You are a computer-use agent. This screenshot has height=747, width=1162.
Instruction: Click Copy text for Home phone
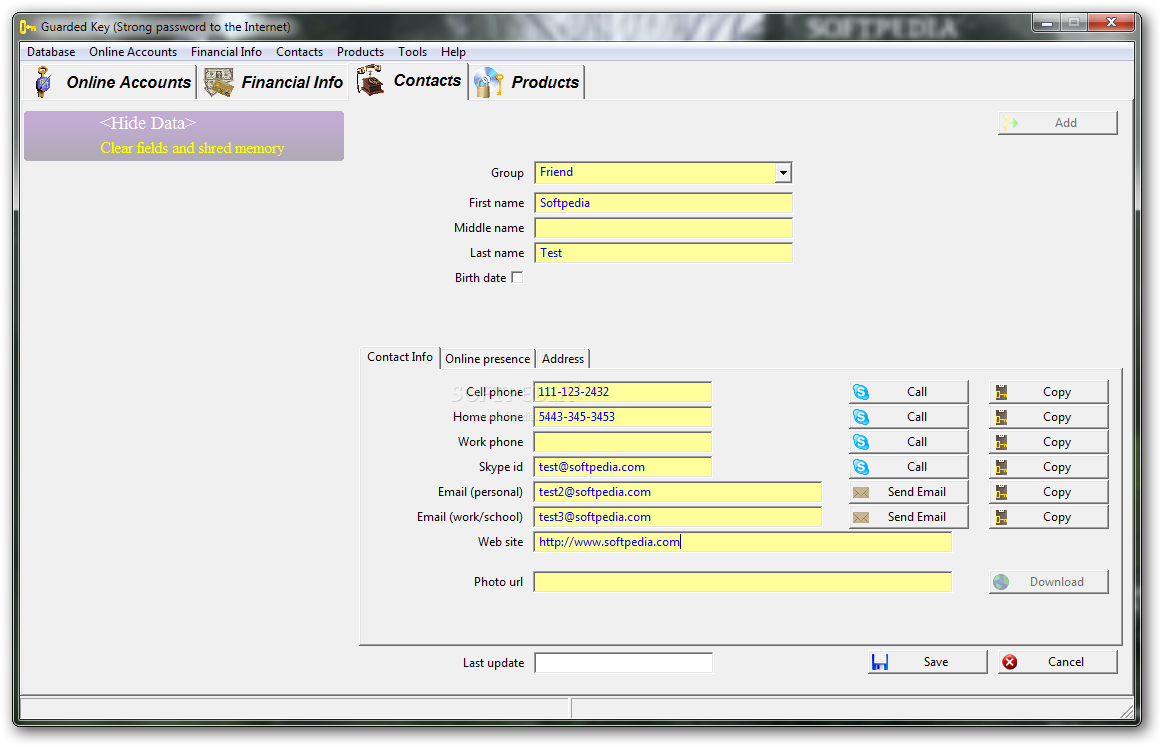pyautogui.click(x=1057, y=417)
